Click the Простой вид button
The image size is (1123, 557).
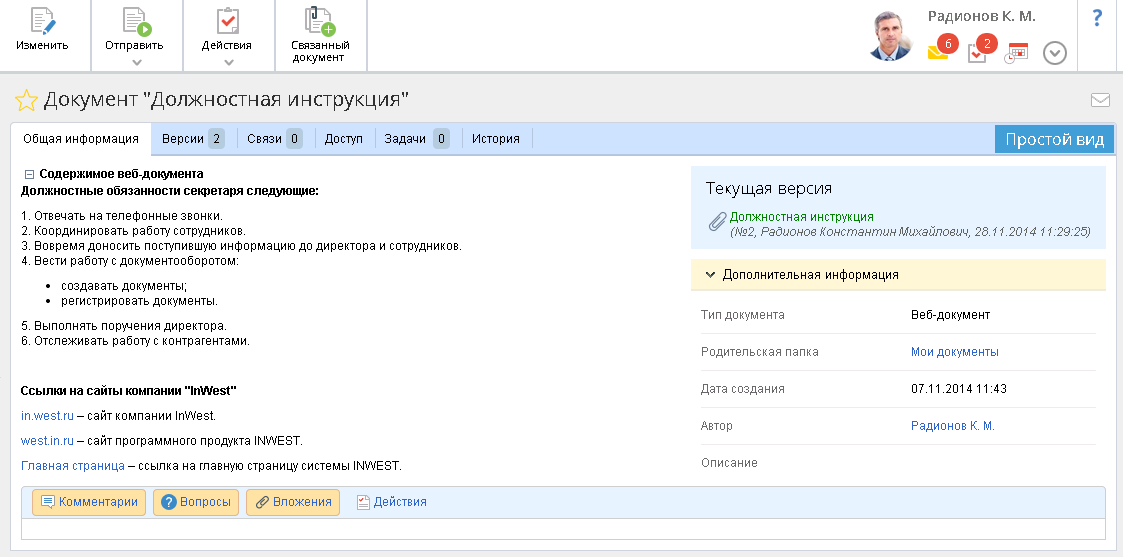click(x=1054, y=139)
